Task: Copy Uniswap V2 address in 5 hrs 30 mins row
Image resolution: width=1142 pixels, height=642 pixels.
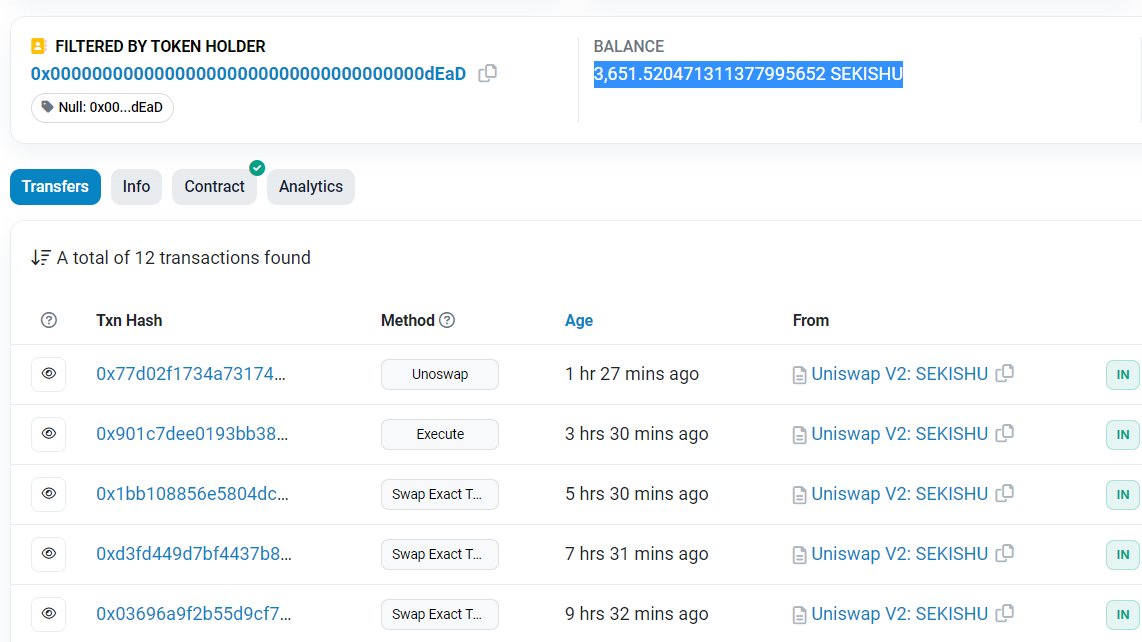Action: pyautogui.click(x=1004, y=493)
